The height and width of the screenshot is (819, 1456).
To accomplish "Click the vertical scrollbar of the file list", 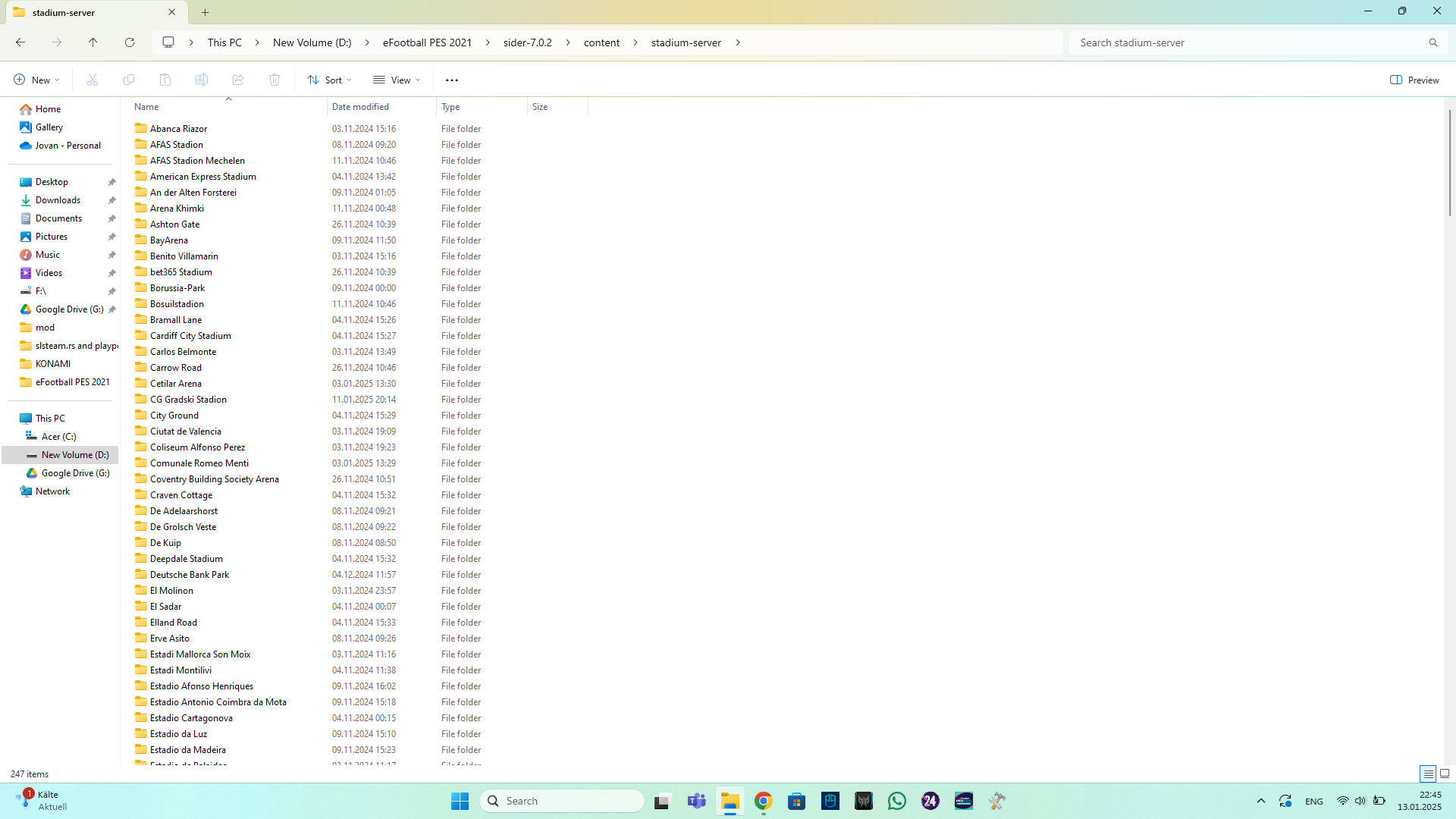I will (x=1449, y=163).
